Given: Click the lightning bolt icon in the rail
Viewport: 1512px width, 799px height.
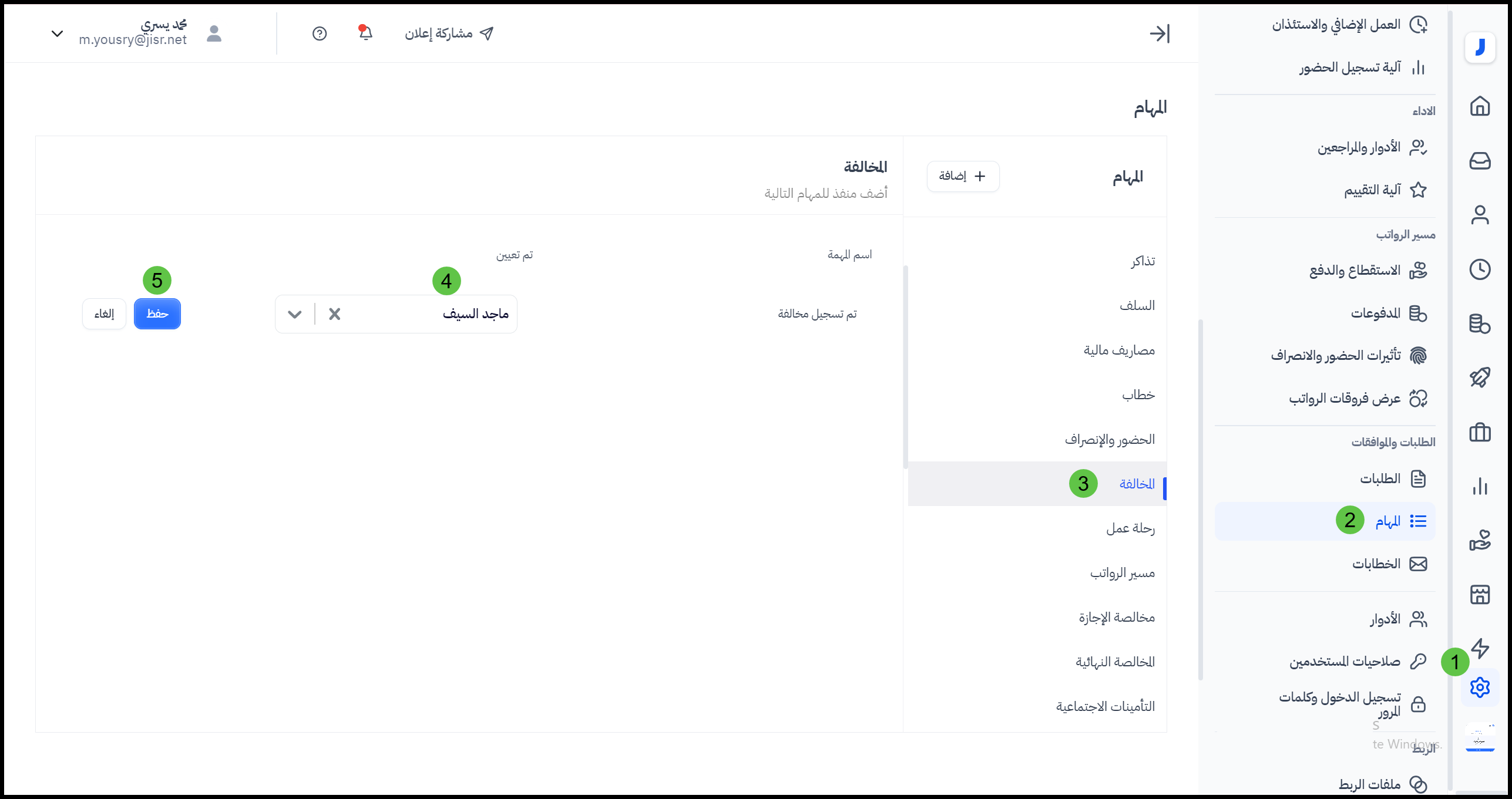Looking at the screenshot, I should [1480, 648].
